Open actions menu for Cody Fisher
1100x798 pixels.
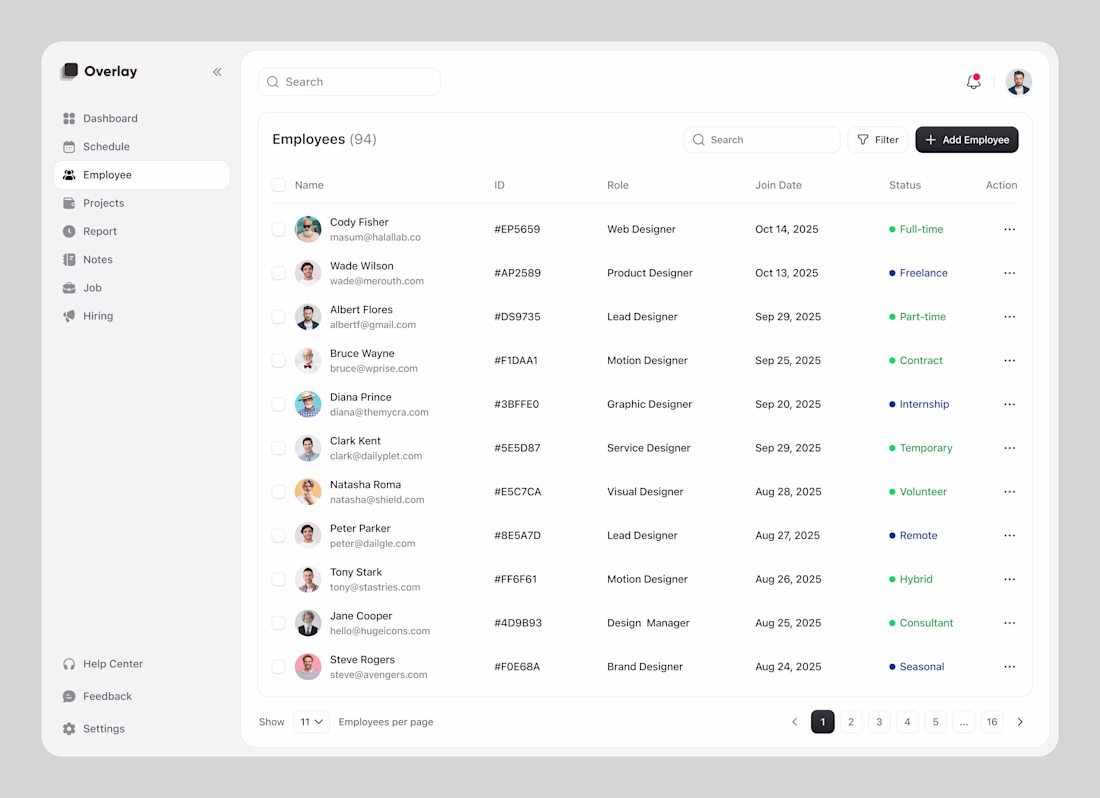1009,229
